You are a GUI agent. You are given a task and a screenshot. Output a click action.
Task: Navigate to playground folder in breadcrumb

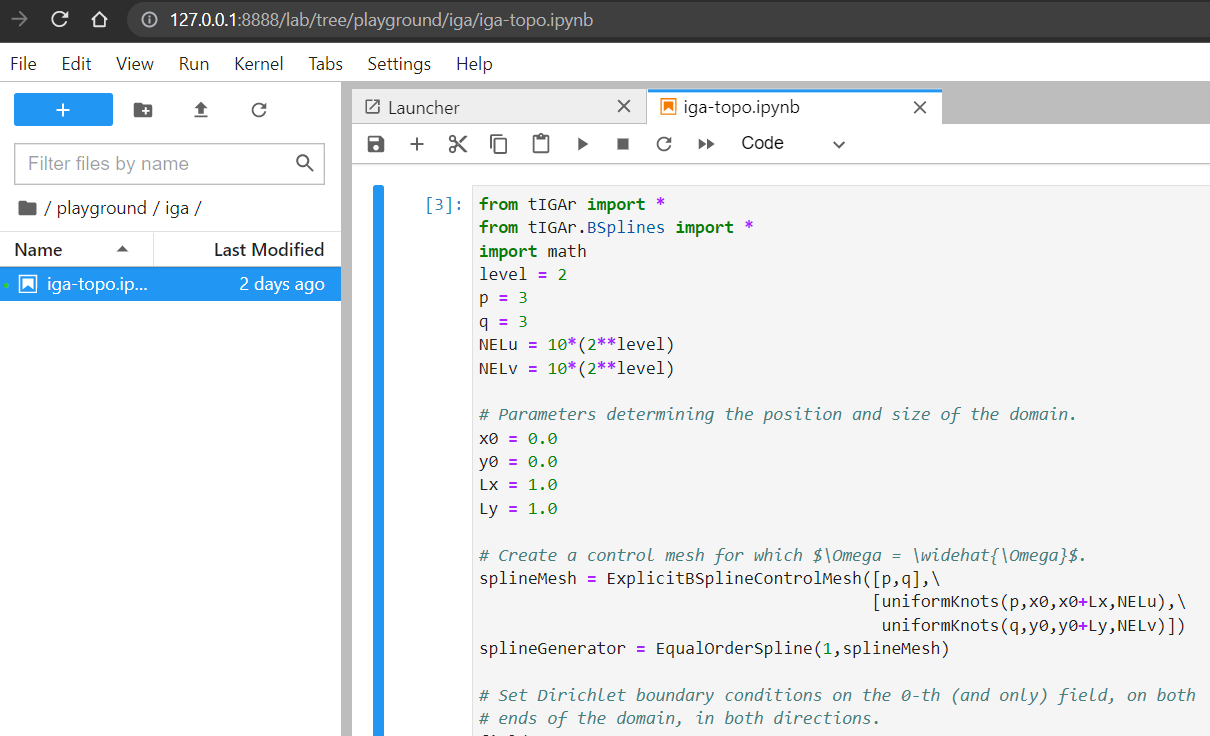click(101, 208)
